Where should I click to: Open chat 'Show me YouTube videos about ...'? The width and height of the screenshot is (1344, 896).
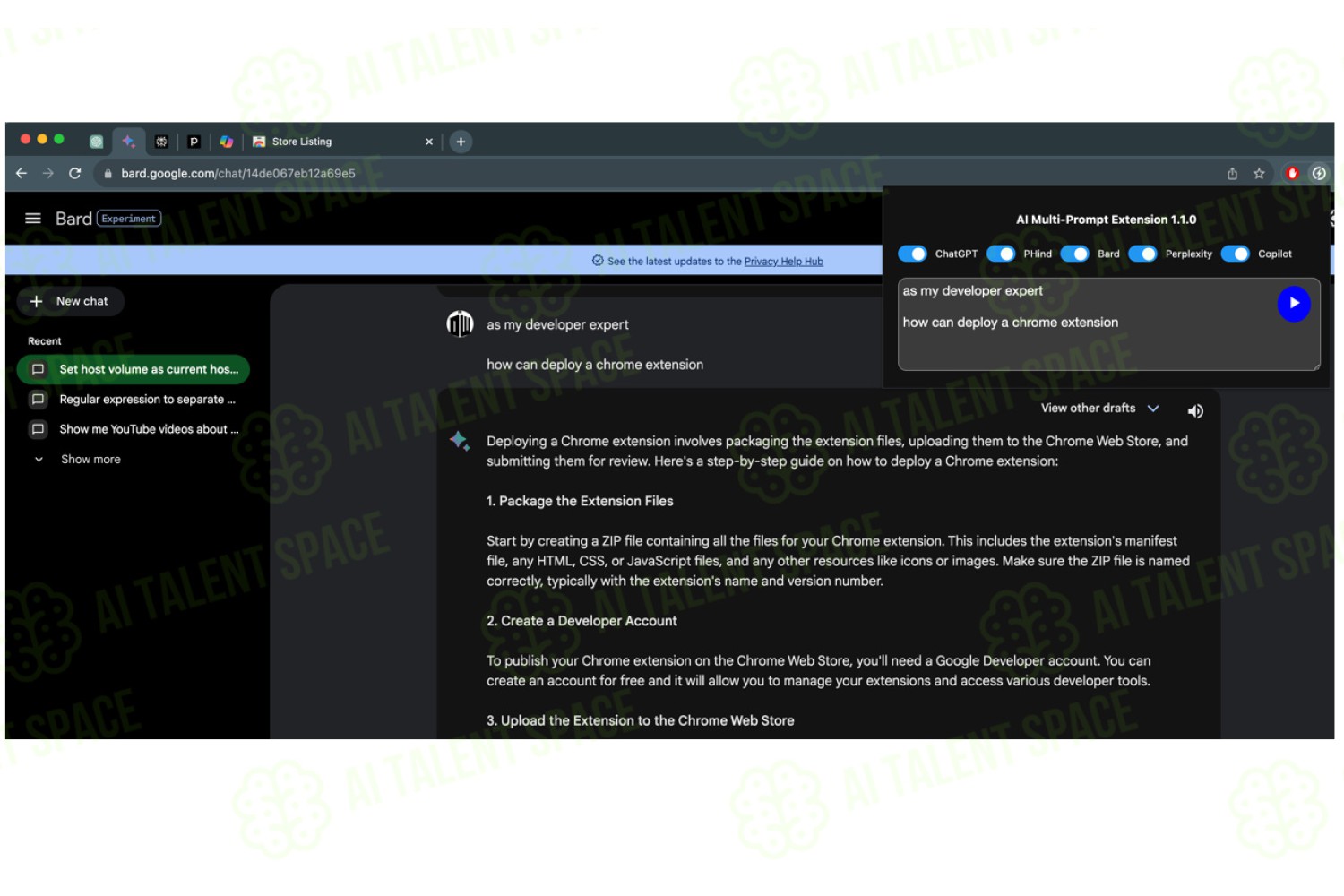pyautogui.click(x=134, y=429)
